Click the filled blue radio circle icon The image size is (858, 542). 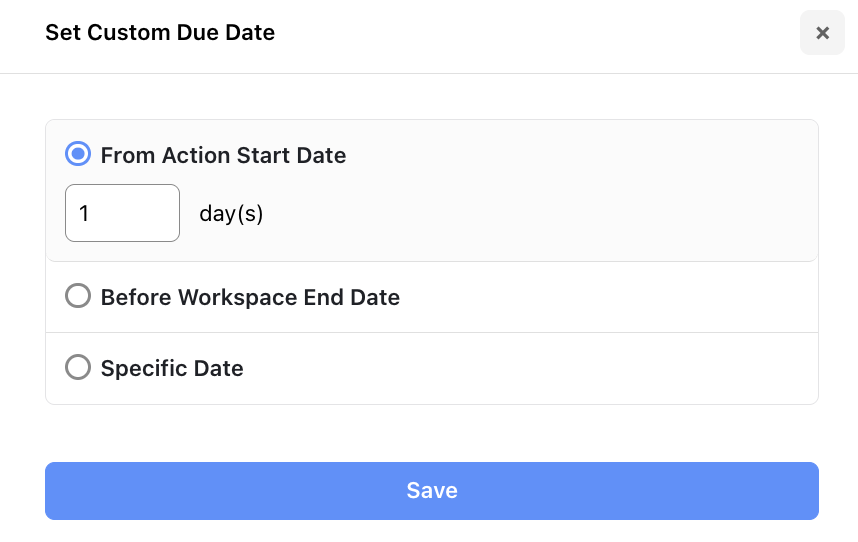coord(78,155)
